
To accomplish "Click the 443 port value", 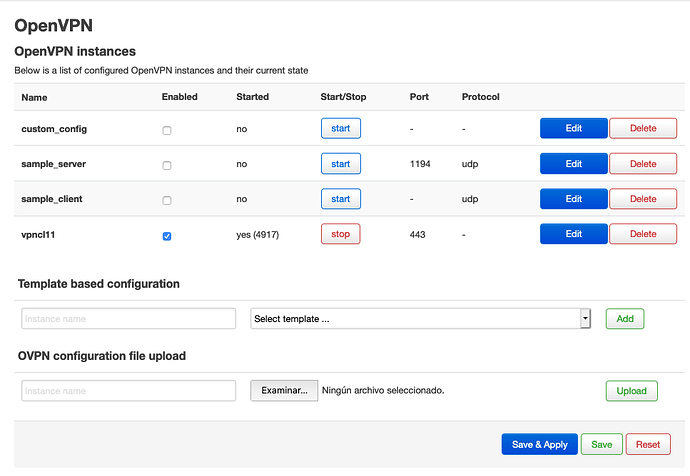I will [418, 234].
